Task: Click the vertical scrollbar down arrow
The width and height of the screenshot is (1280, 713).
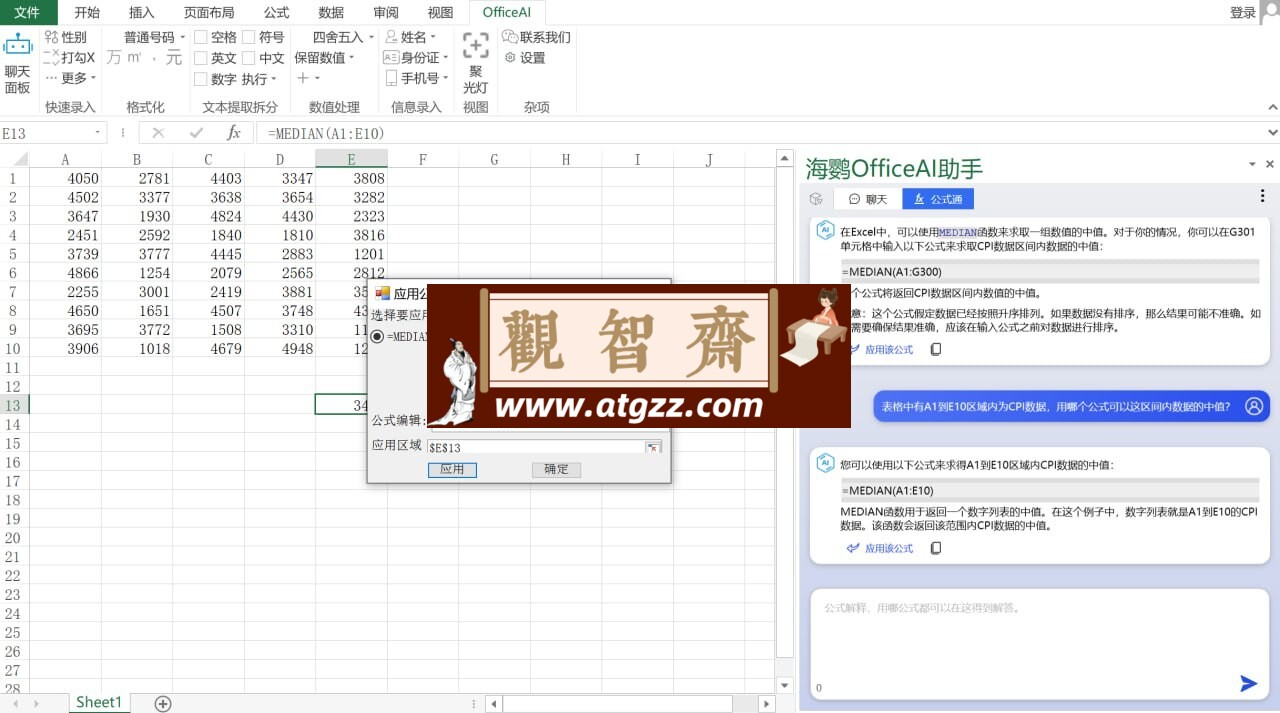Action: coord(785,685)
